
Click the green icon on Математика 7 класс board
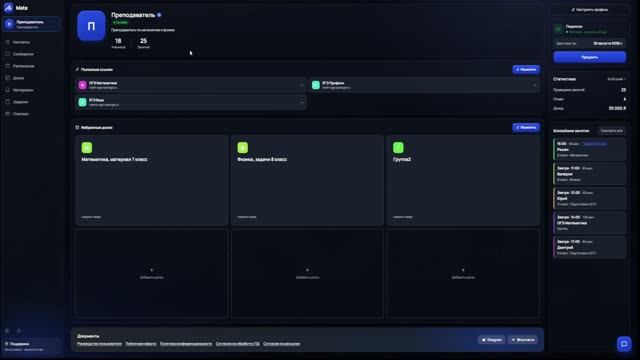(x=87, y=147)
